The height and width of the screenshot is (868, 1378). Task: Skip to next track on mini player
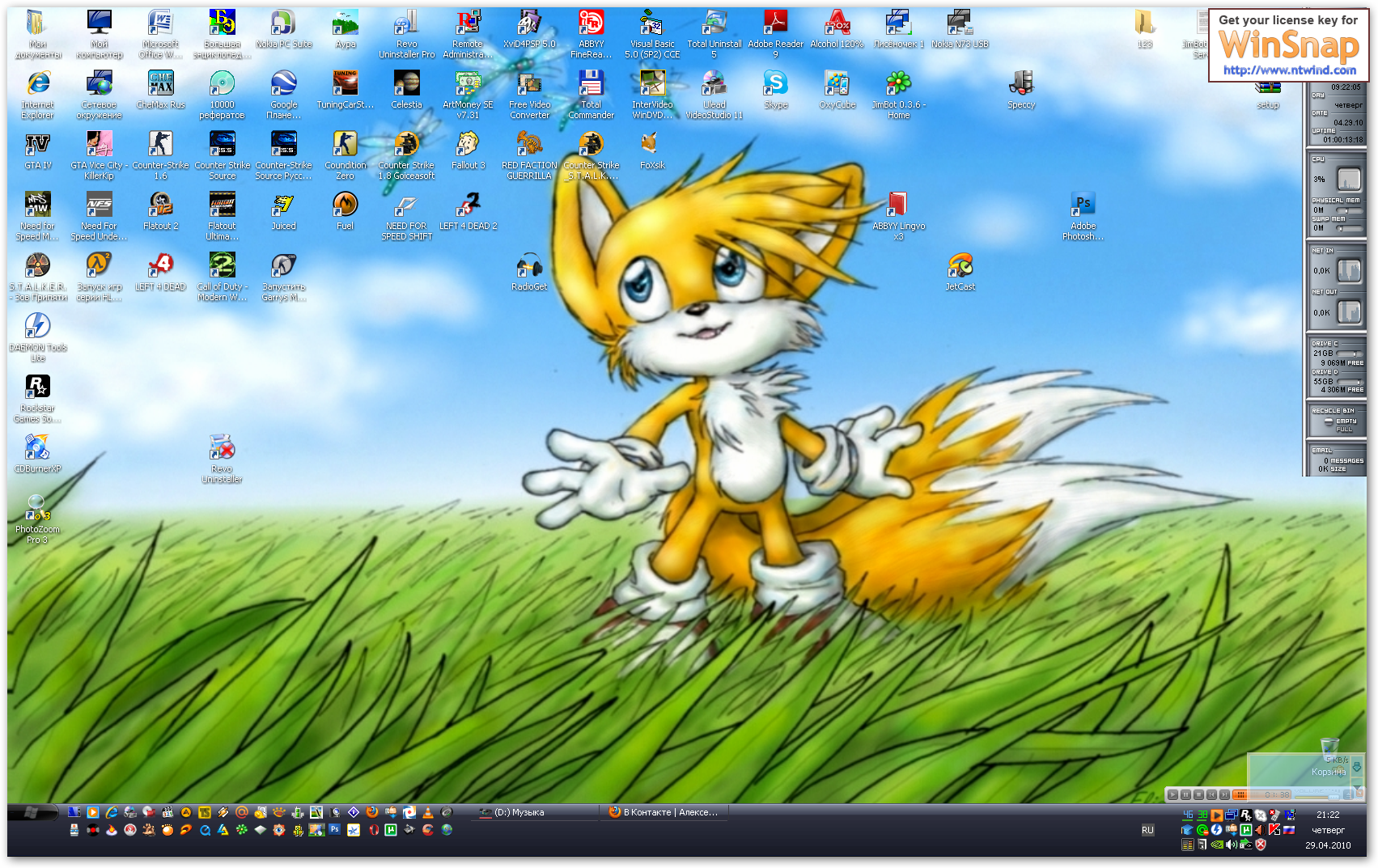coord(1224,795)
